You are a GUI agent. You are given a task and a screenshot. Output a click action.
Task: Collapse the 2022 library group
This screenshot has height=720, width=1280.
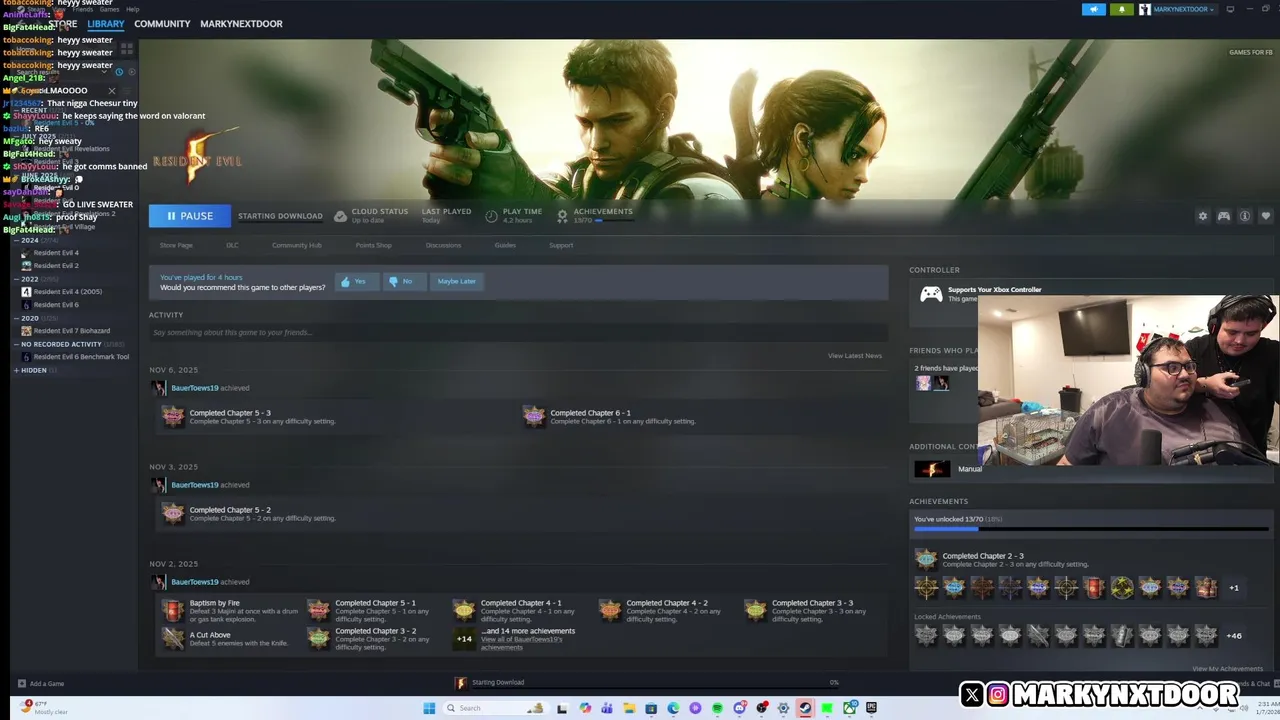[x=17, y=280]
